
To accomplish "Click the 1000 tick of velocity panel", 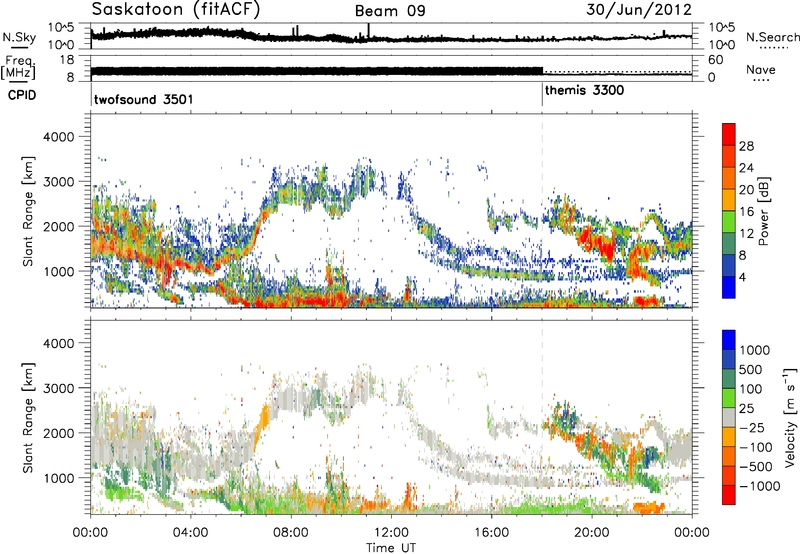I will pyautogui.click(x=58, y=478).
